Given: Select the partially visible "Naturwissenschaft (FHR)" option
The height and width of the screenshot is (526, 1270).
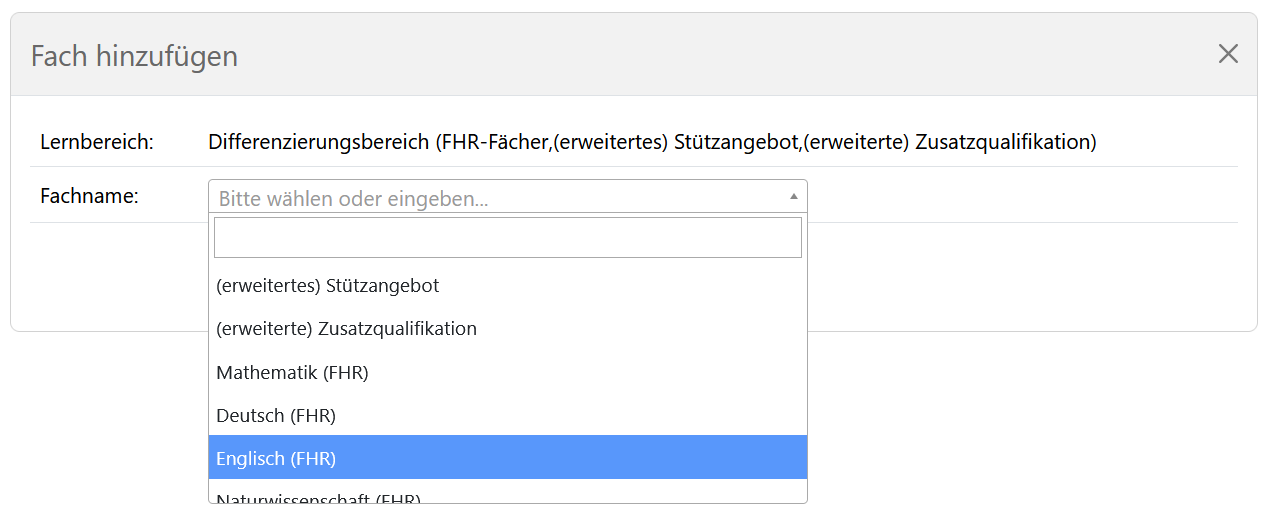Looking at the screenshot, I should tap(318, 498).
